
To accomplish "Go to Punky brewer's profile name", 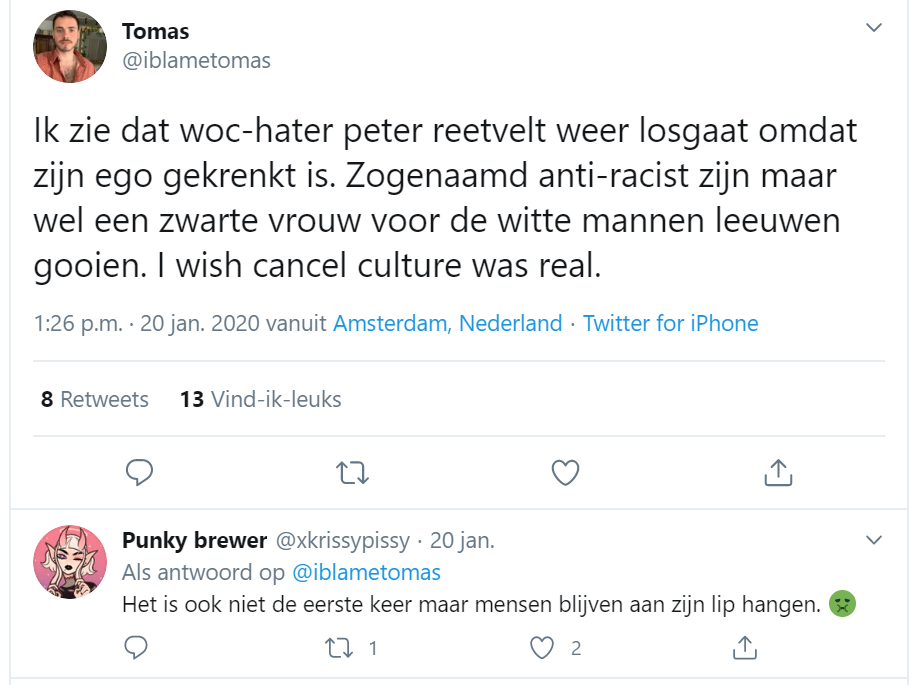I will click(195, 540).
